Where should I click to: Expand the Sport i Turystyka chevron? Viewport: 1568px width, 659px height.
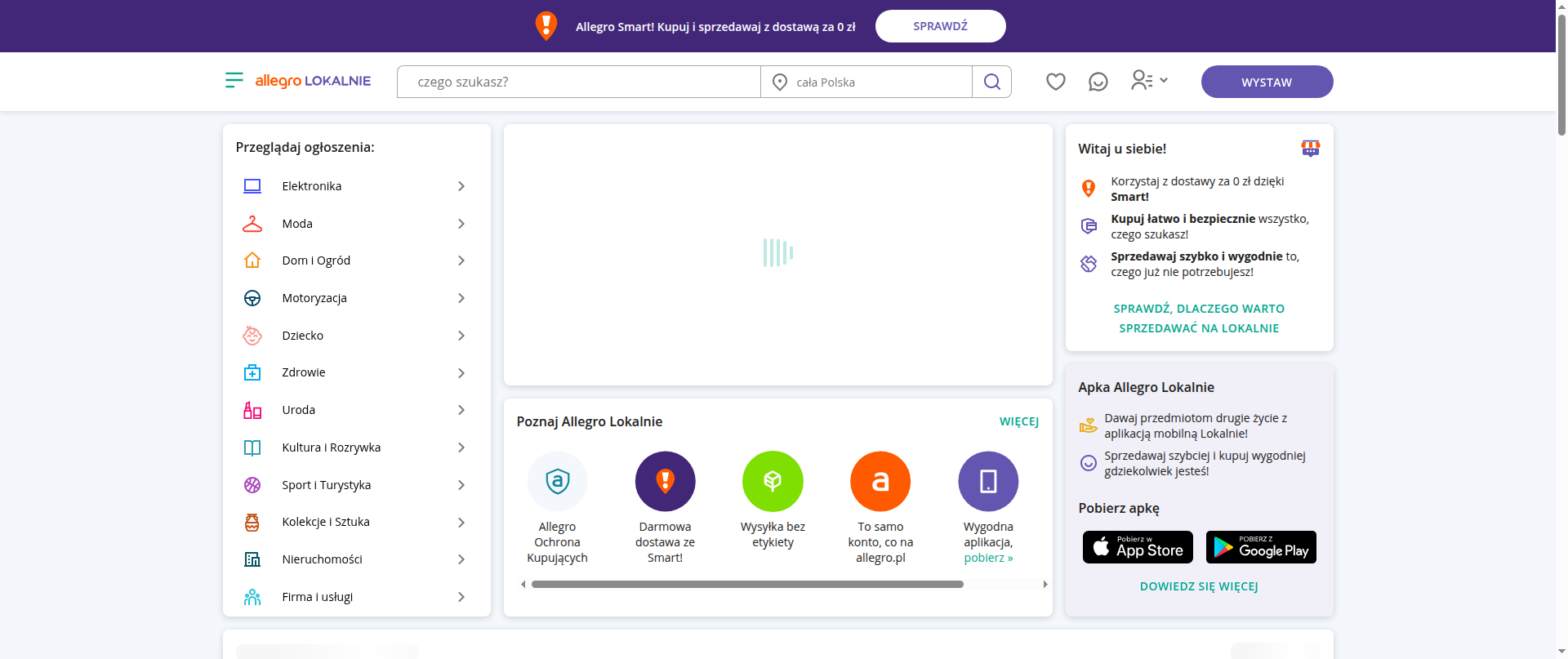[461, 485]
